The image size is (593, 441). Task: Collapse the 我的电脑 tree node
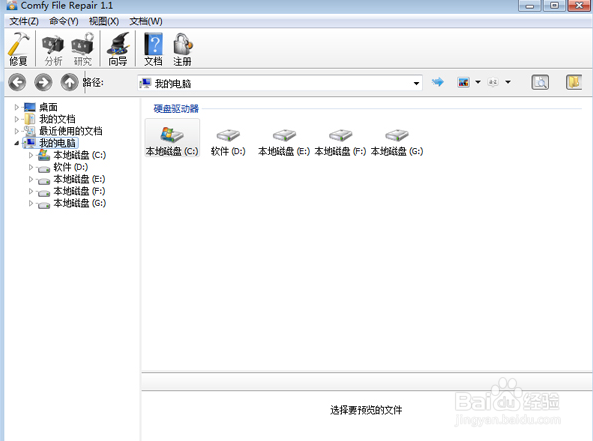coord(17,143)
